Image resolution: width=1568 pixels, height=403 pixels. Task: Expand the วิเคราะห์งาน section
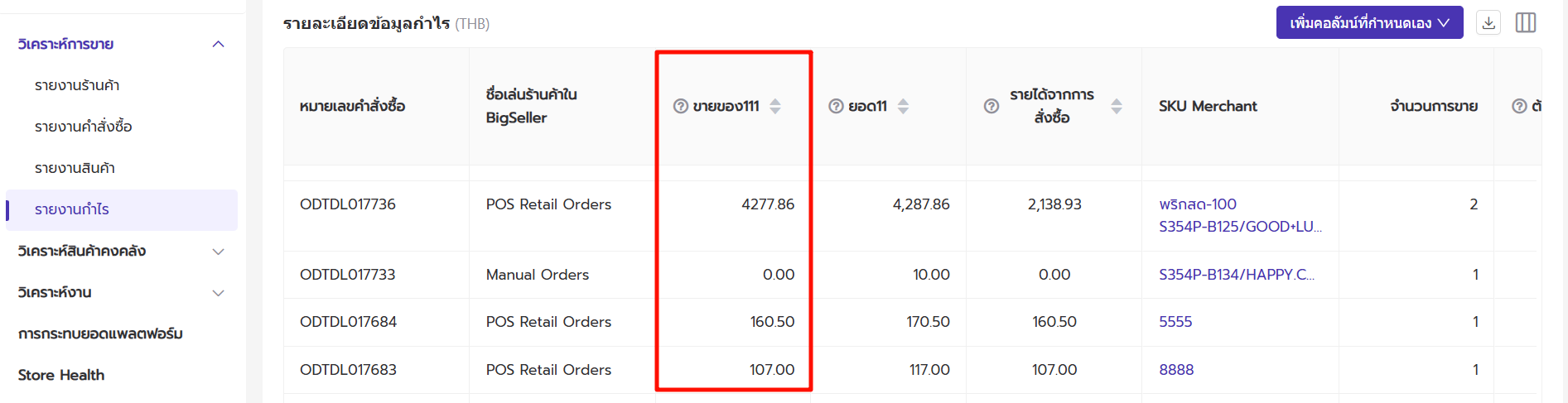pos(218,292)
